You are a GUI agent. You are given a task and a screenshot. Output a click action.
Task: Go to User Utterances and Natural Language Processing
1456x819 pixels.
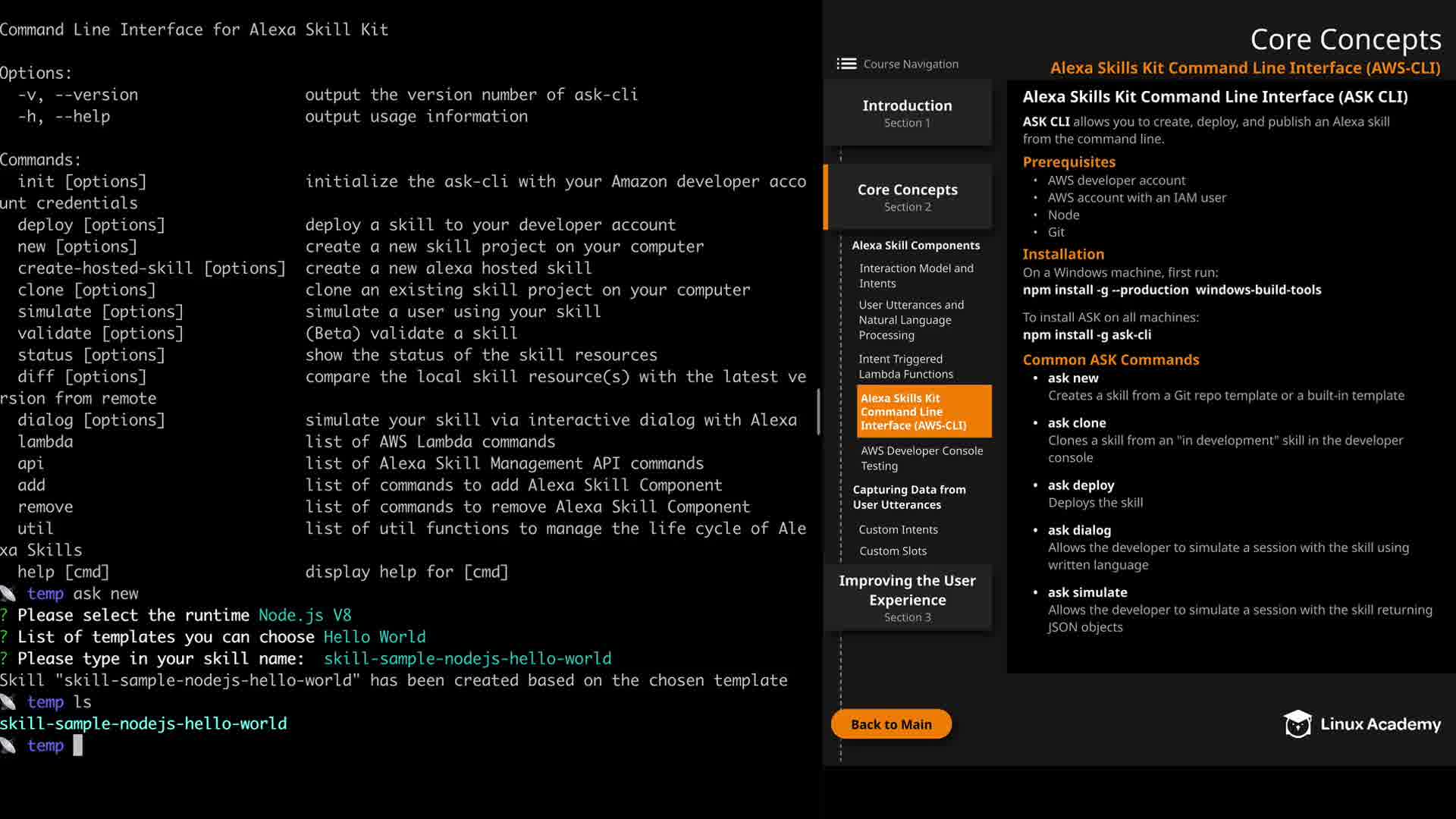point(911,320)
